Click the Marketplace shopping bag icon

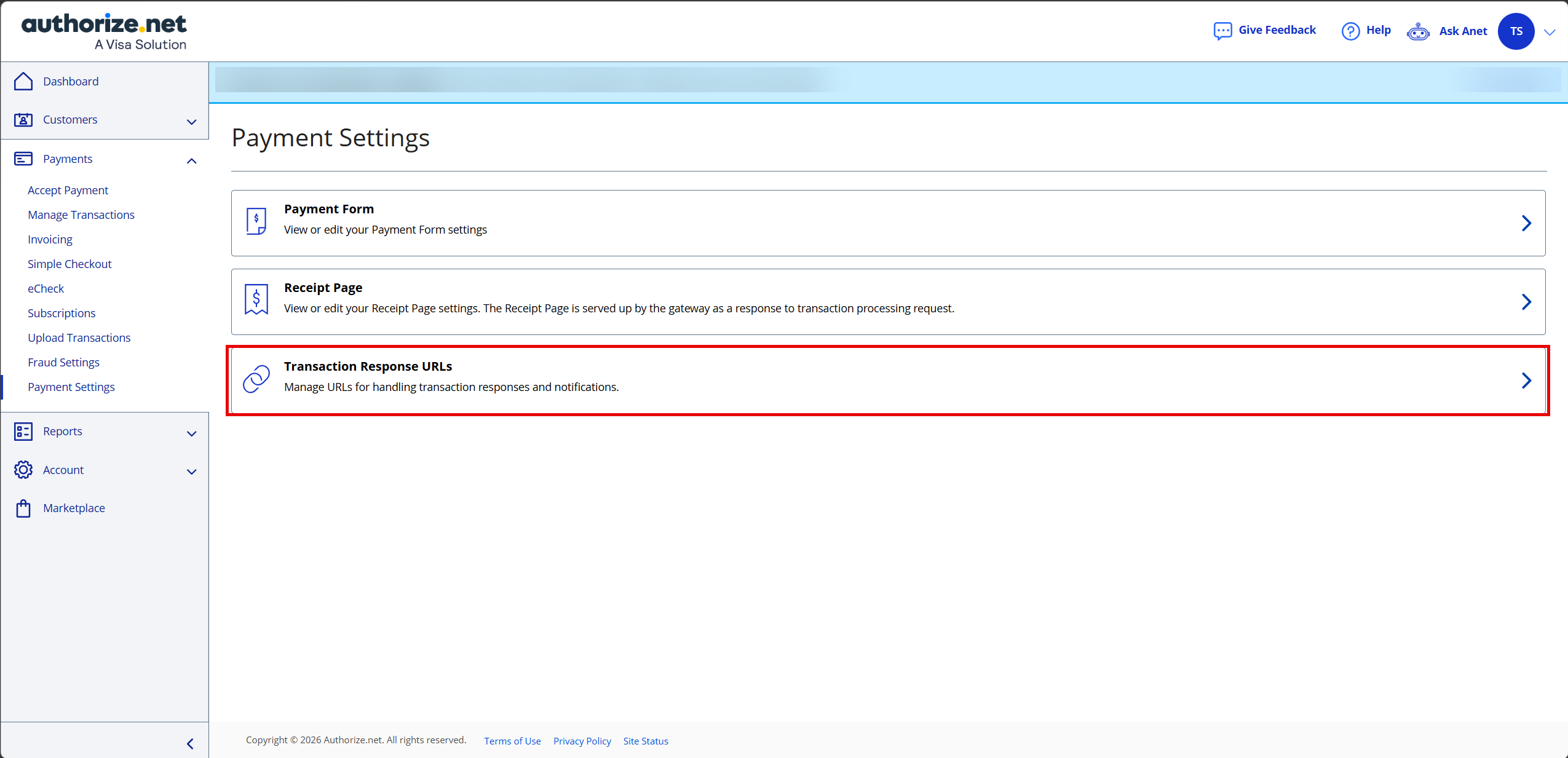click(x=23, y=508)
